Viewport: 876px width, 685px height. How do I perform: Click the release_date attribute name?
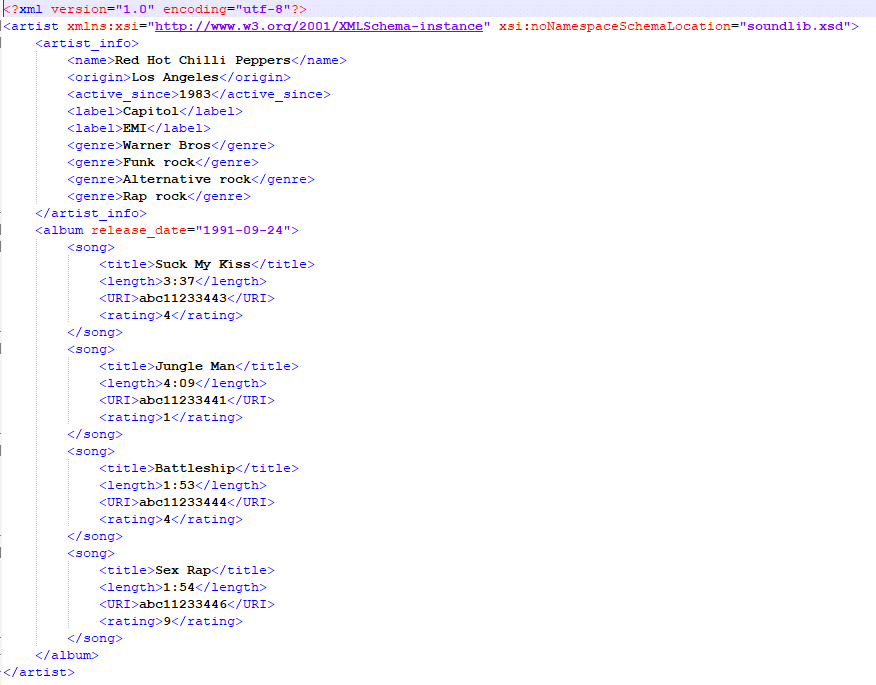click(x=139, y=230)
